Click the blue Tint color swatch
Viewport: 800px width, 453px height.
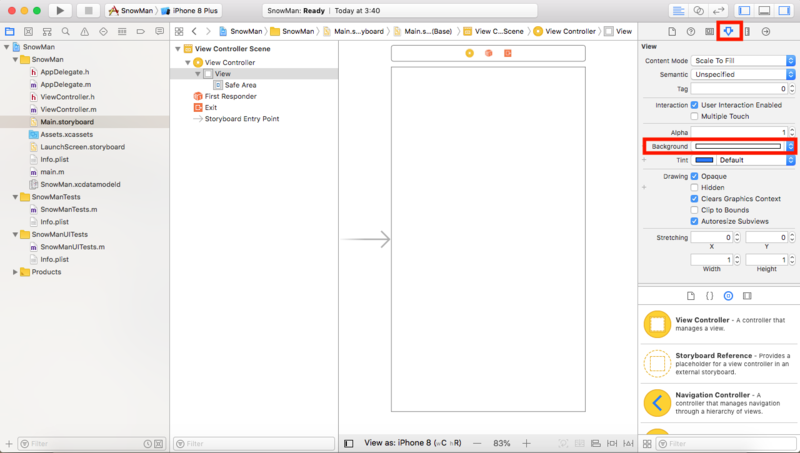pyautogui.click(x=704, y=160)
